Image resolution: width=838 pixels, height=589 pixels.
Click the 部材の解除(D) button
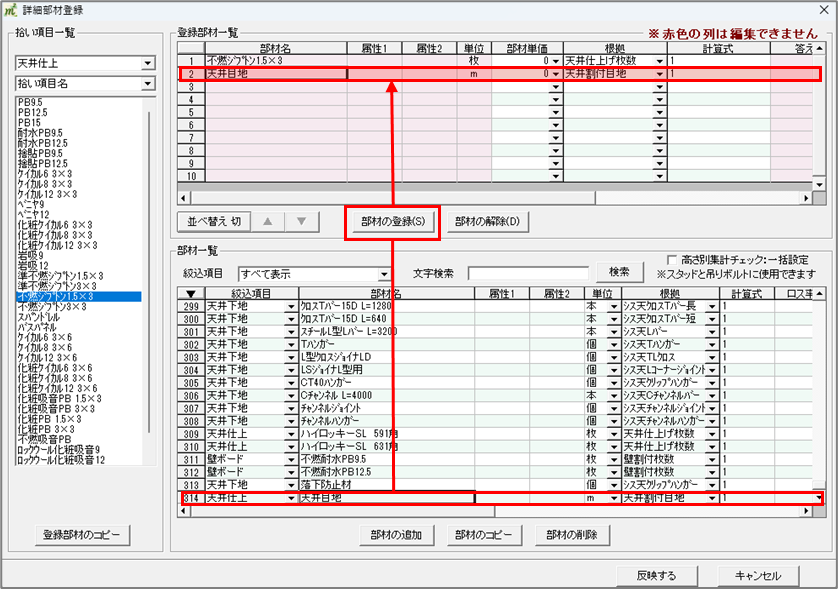(x=487, y=221)
